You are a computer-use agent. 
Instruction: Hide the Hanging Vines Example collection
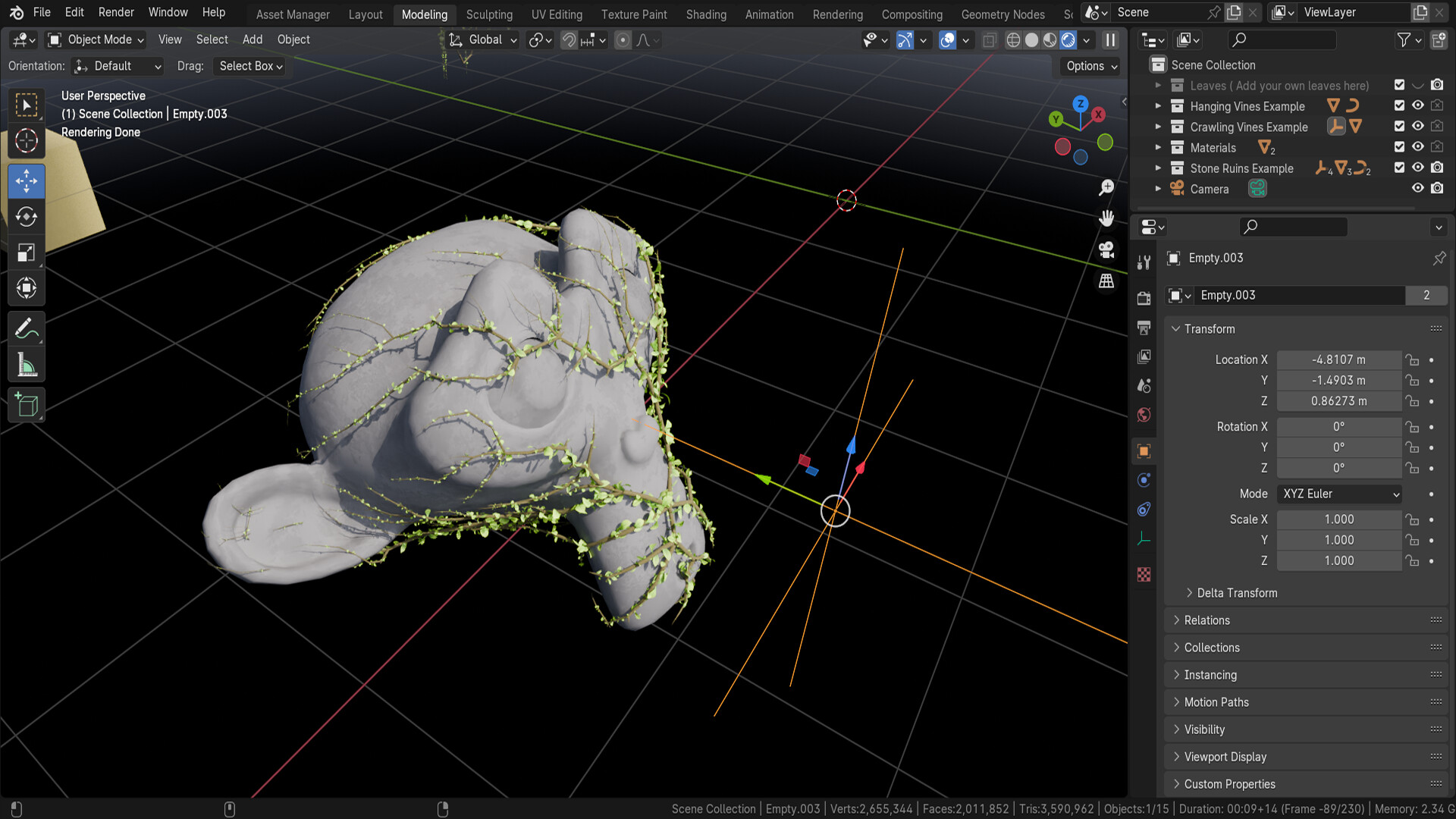click(1417, 105)
